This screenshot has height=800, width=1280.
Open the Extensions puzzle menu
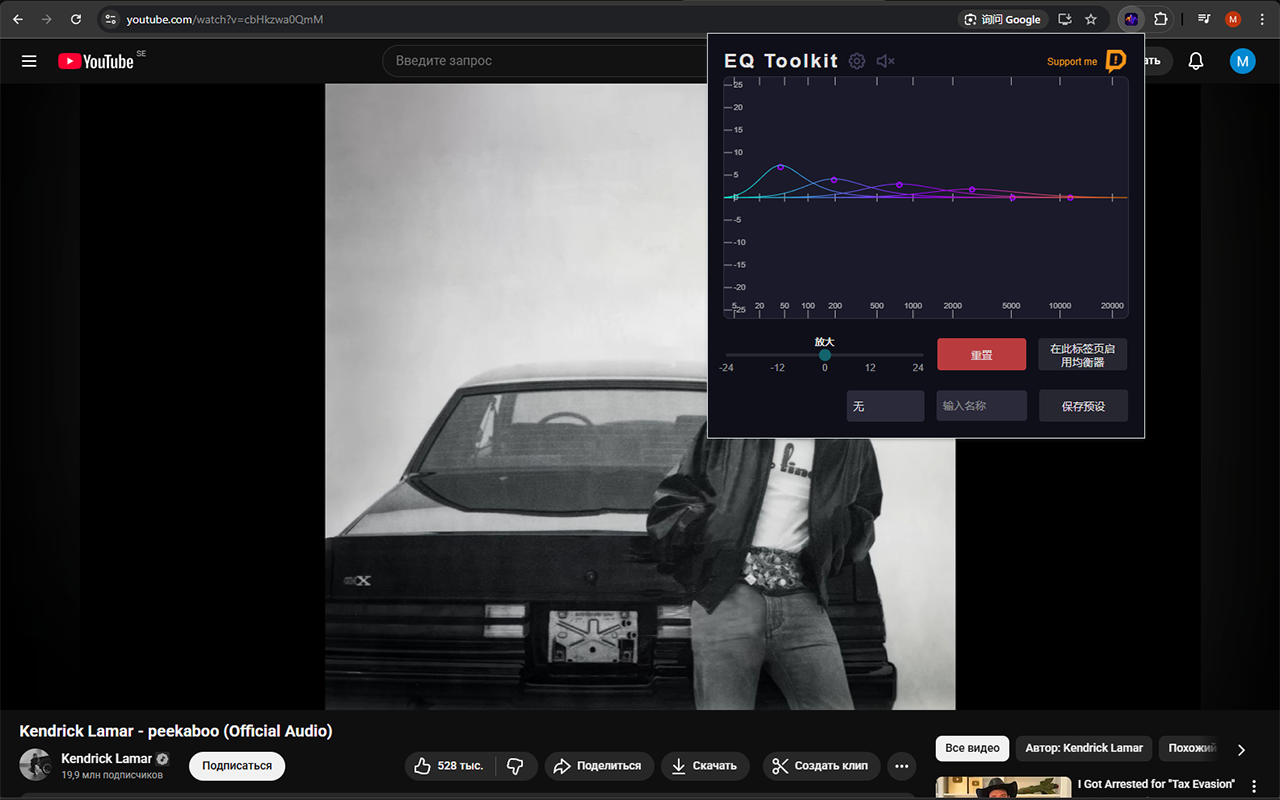(x=1161, y=19)
